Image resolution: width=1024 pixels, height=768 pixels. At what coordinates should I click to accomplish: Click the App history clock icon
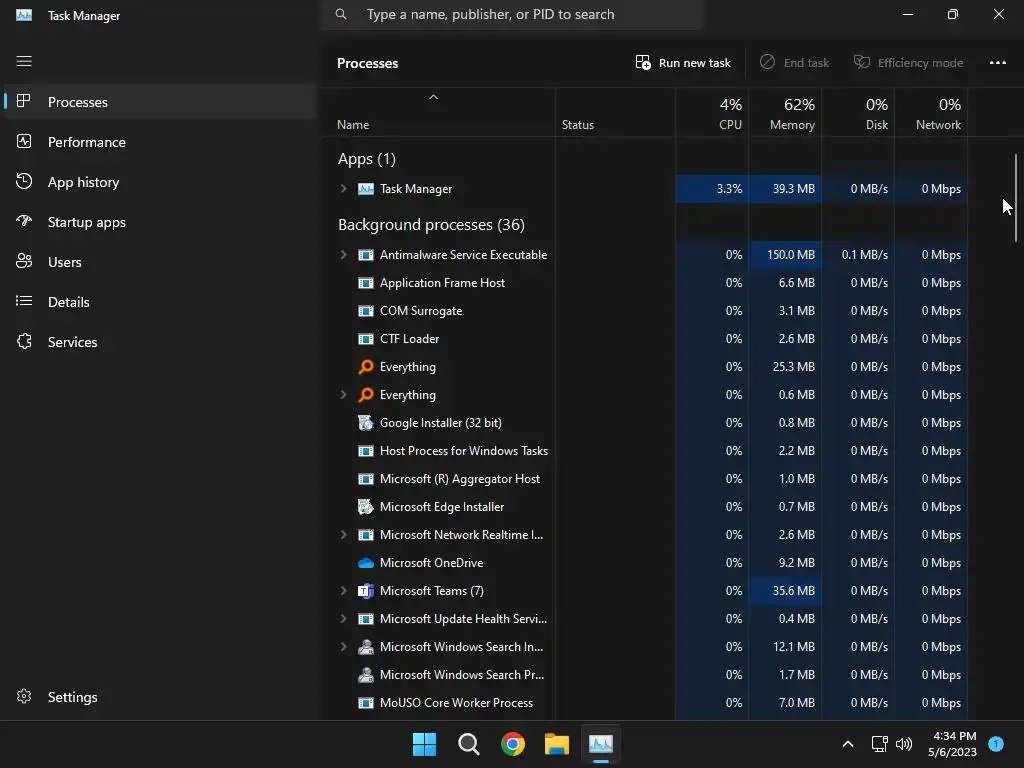point(24,182)
